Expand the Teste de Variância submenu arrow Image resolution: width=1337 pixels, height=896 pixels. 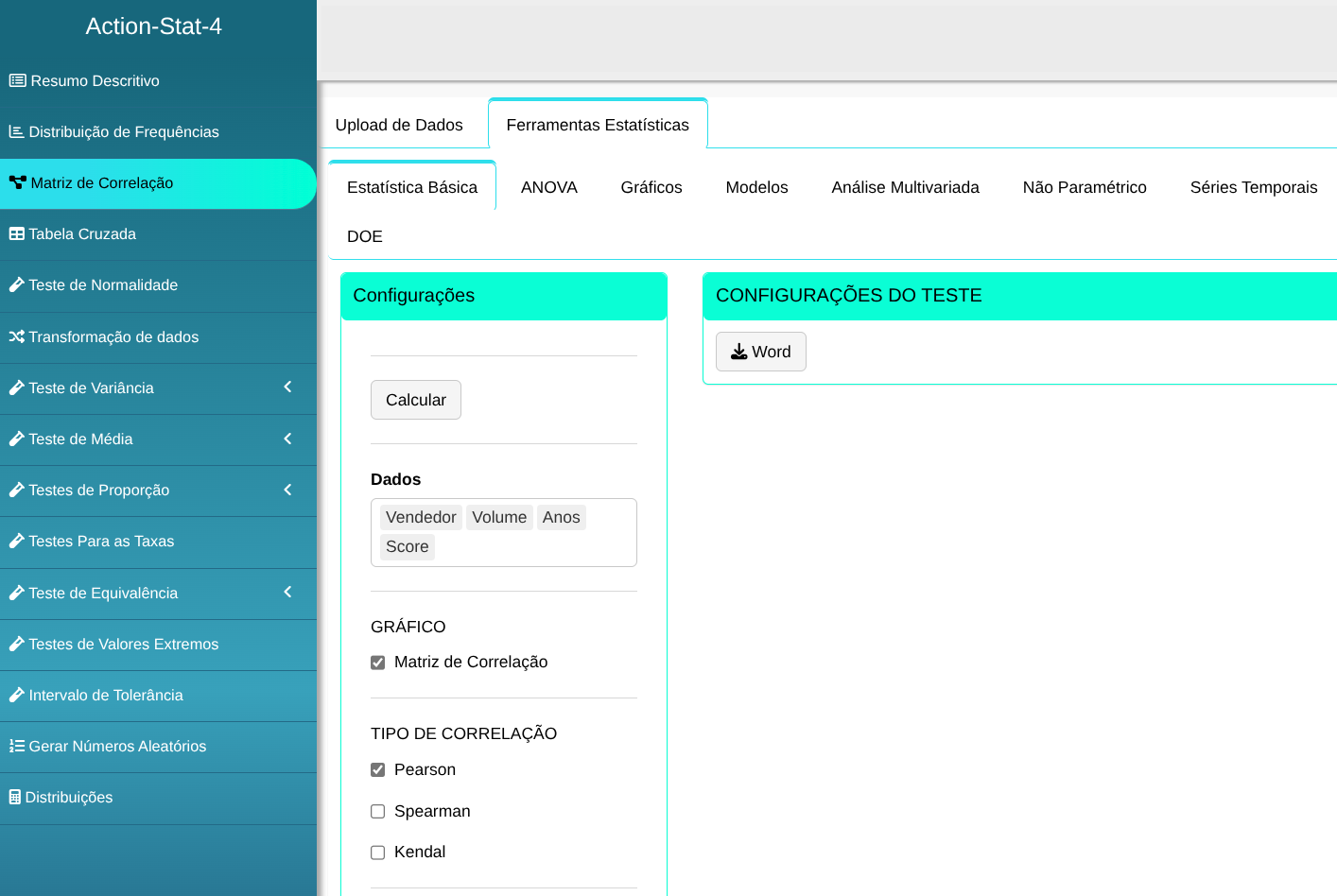click(x=287, y=388)
